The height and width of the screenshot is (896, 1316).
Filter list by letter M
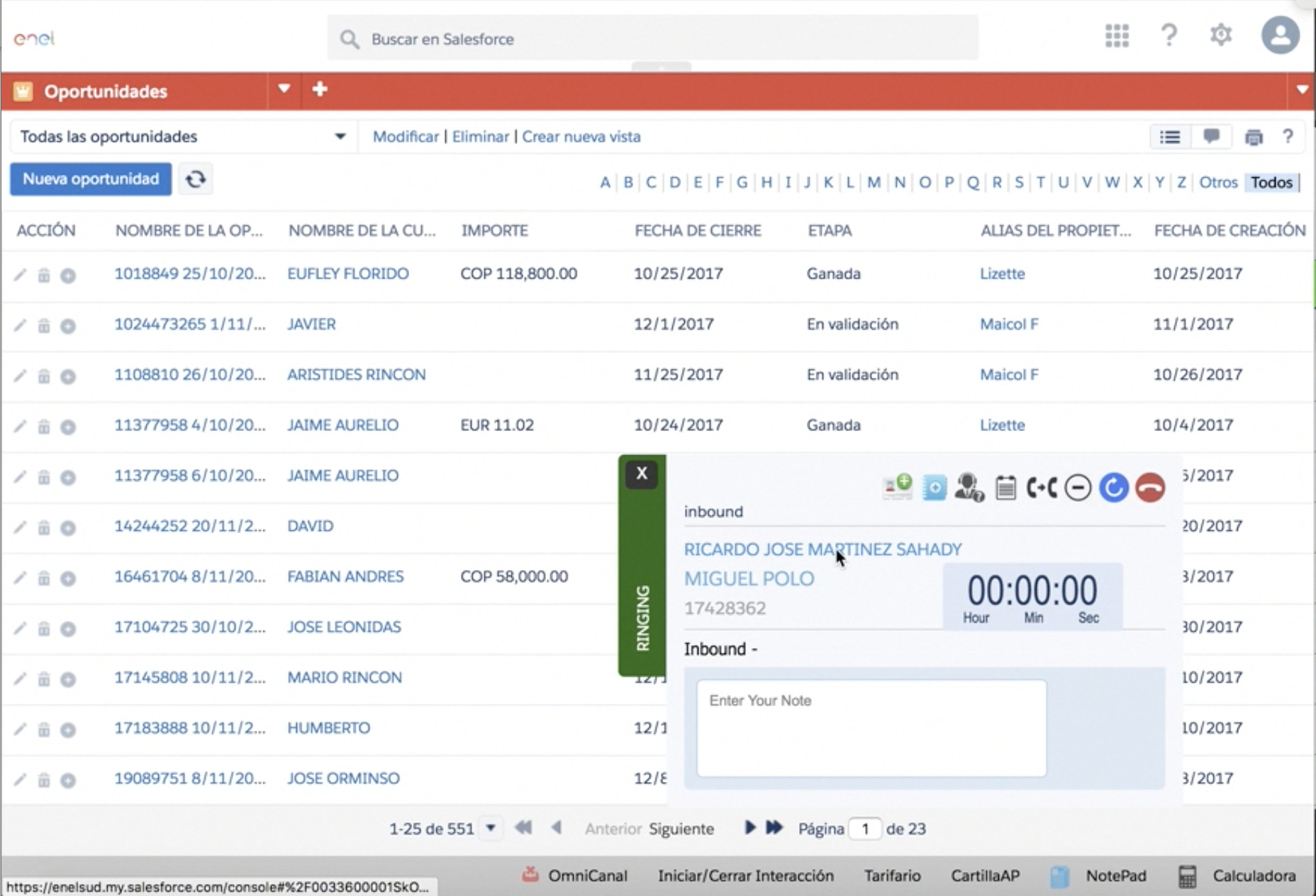pyautogui.click(x=874, y=183)
